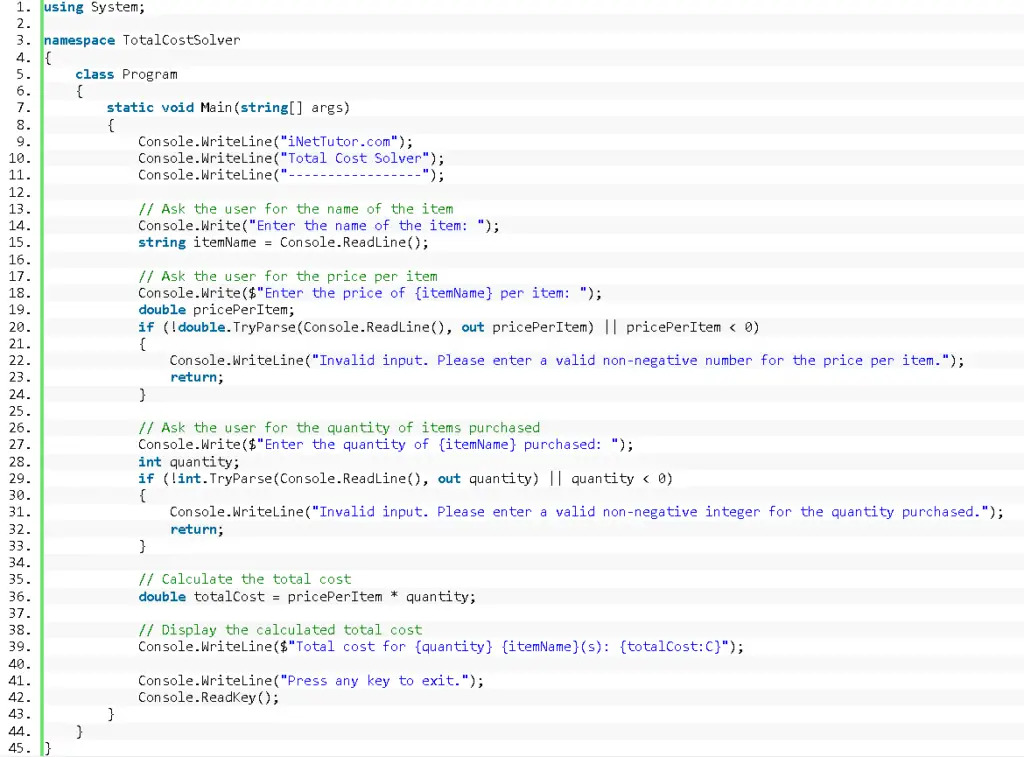Viewport: 1024px width, 757px height.
Task: Select the totalCost:C interpolated output line
Action: click(x=440, y=646)
